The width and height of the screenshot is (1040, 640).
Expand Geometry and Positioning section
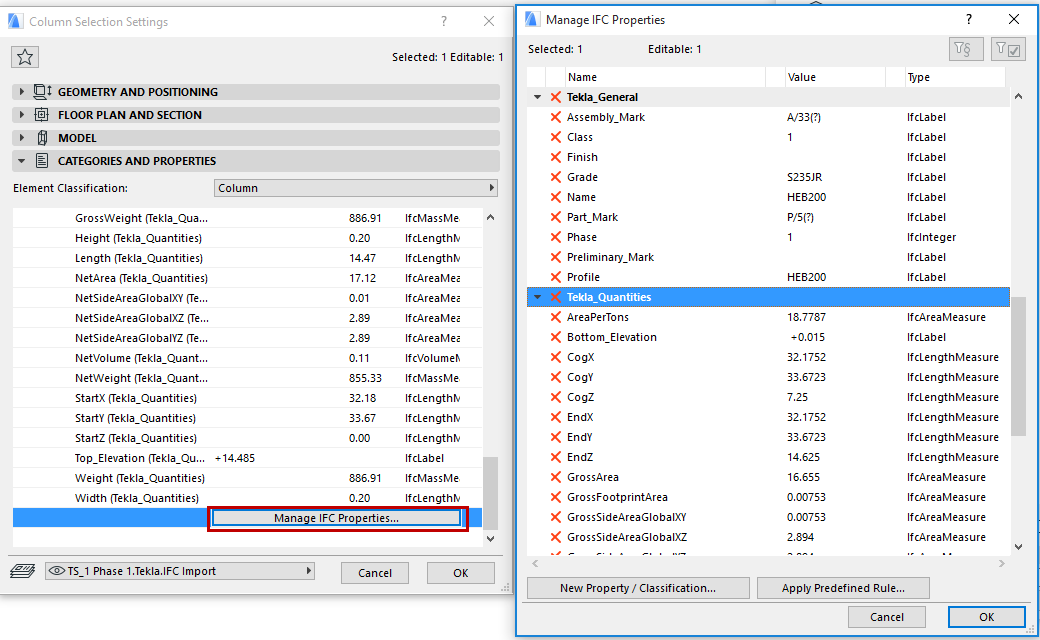point(21,92)
